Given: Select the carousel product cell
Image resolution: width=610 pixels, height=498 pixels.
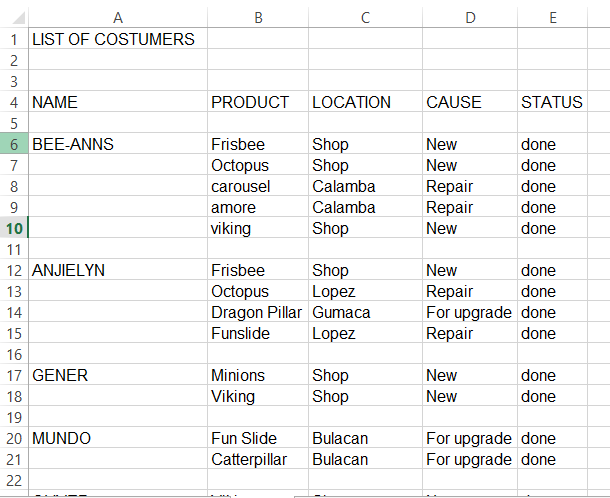Looking at the screenshot, I should tap(240, 186).
